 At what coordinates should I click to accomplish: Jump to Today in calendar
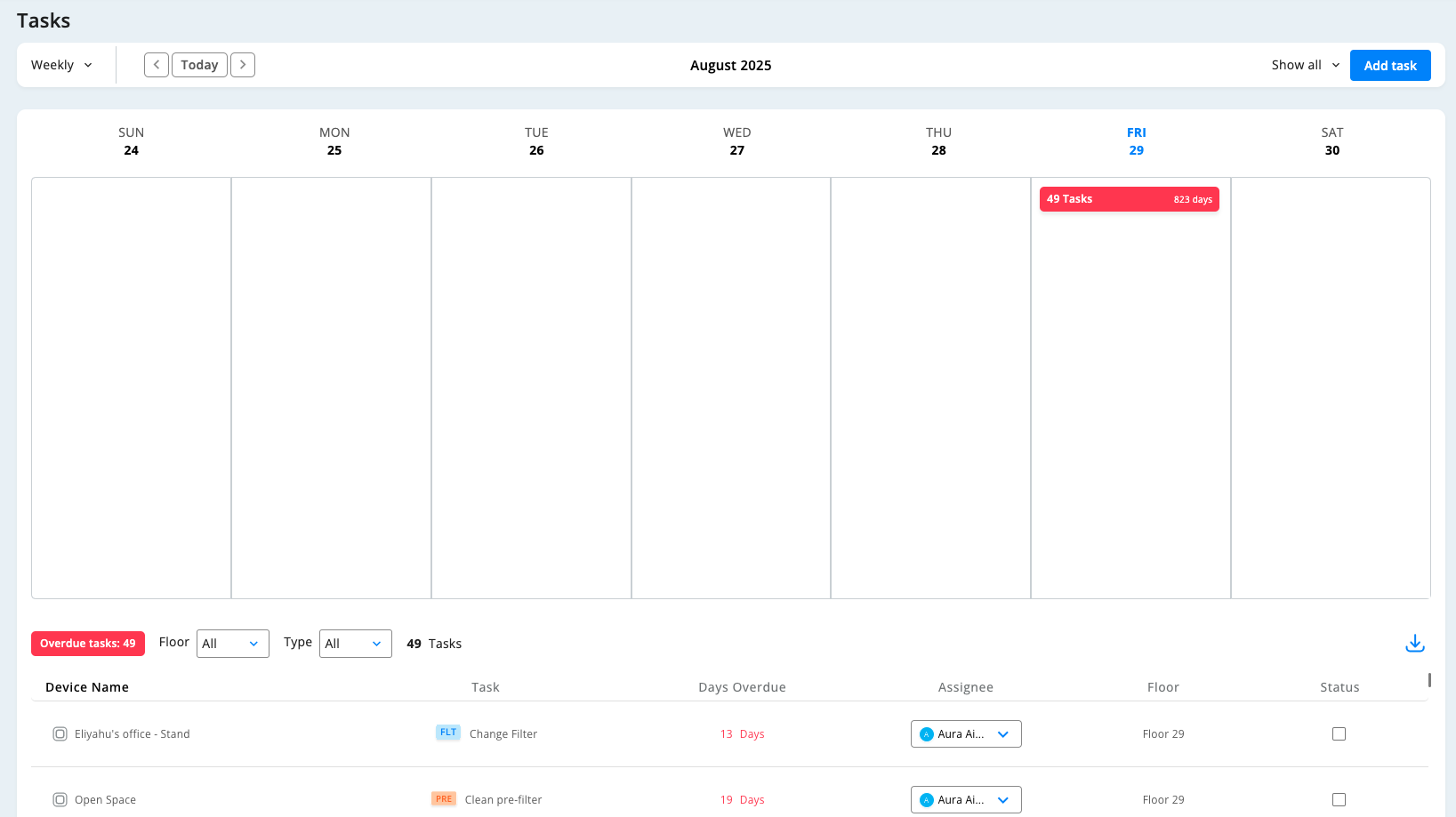coord(199,65)
